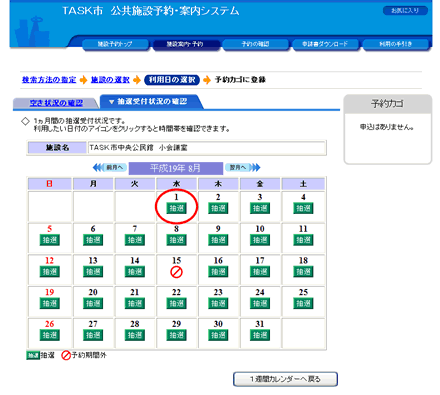
Task: Open the lottery slot for day 12
Action: click(x=50, y=272)
